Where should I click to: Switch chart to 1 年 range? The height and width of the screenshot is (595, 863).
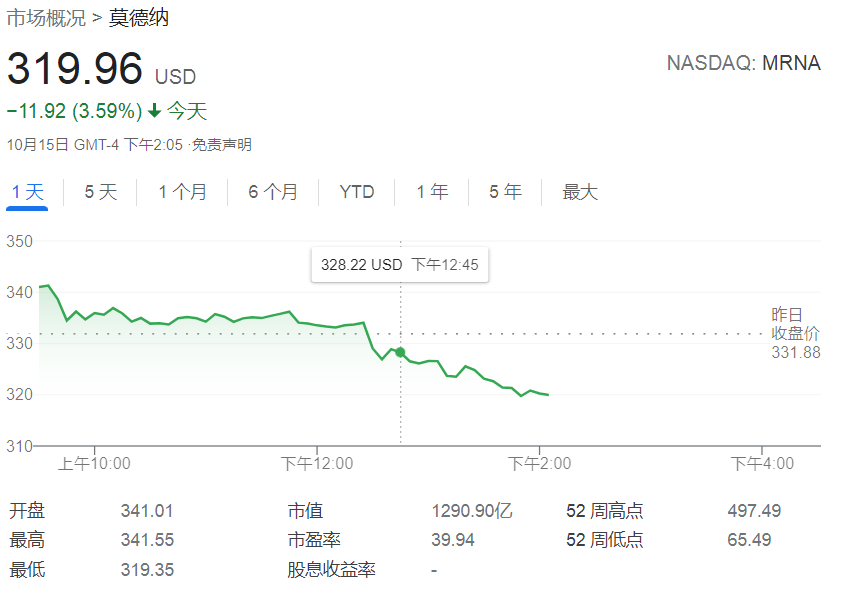click(432, 192)
